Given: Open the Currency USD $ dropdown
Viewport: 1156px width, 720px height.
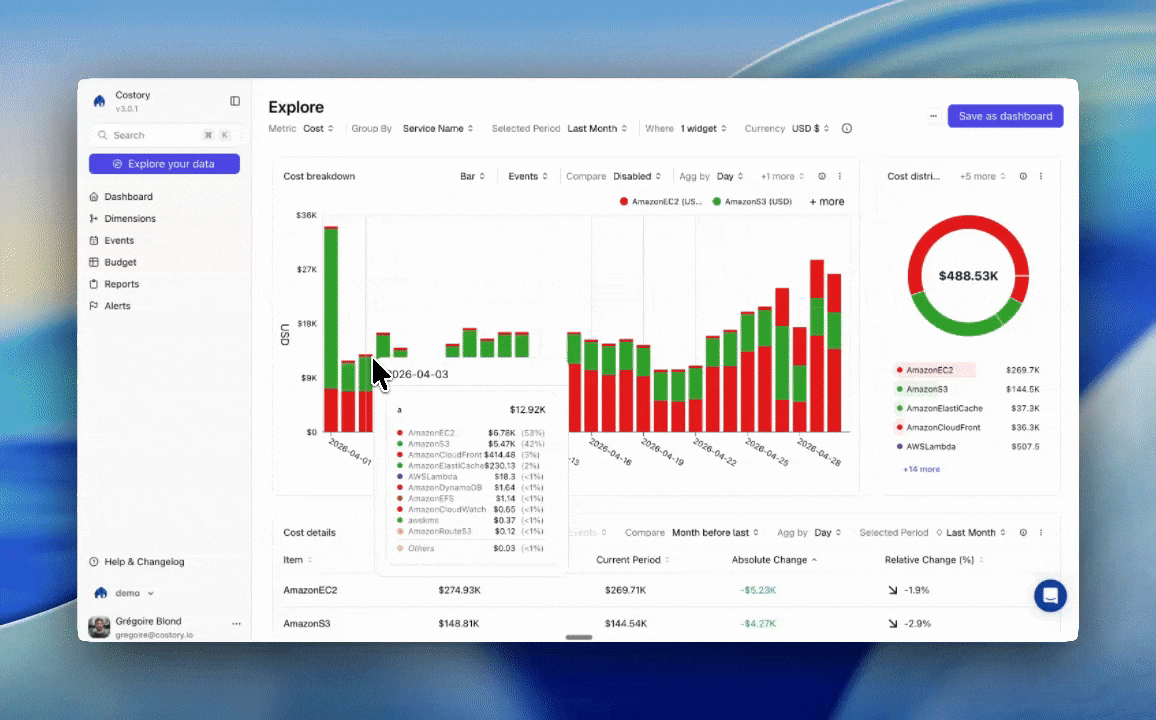Looking at the screenshot, I should click(x=810, y=128).
